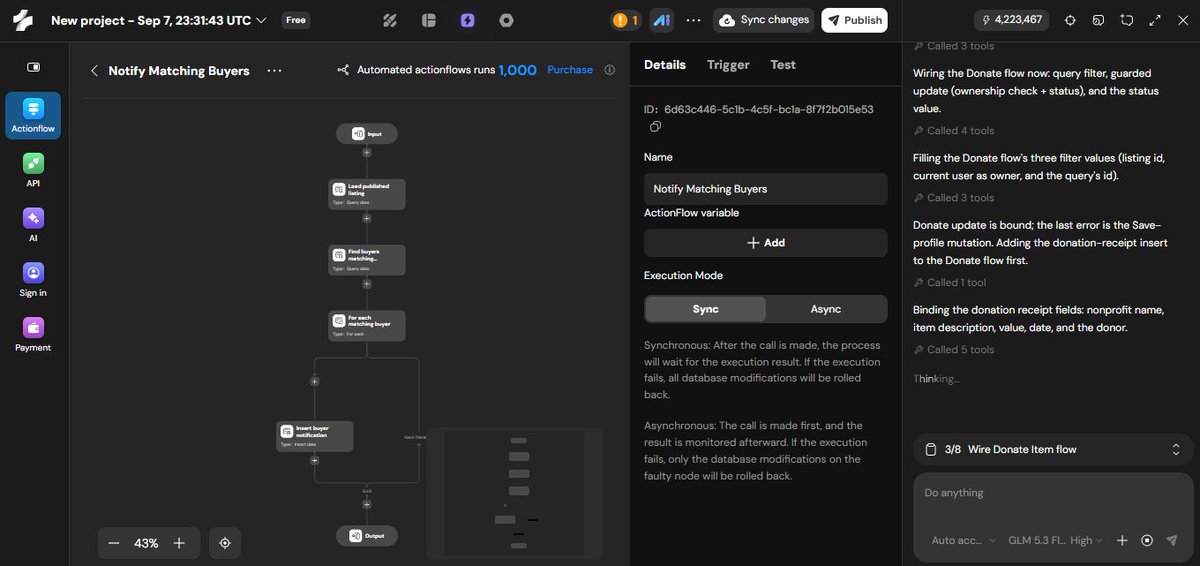
Task: Select the Output node
Action: click(x=366, y=536)
